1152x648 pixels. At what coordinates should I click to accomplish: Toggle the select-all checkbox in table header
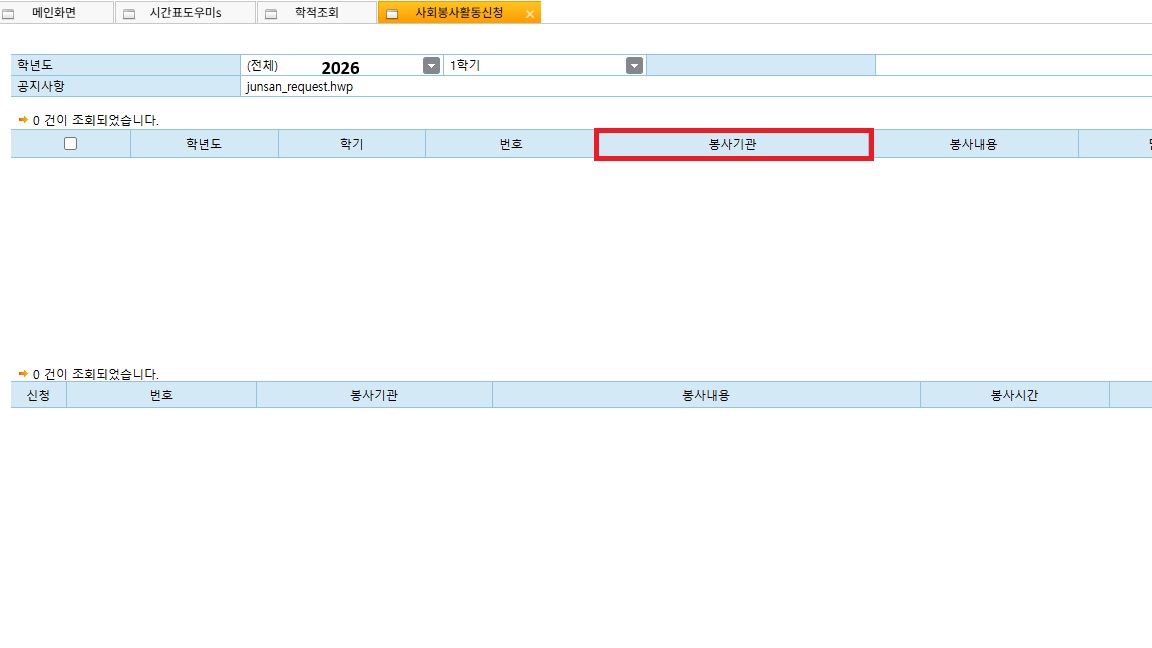pos(70,144)
